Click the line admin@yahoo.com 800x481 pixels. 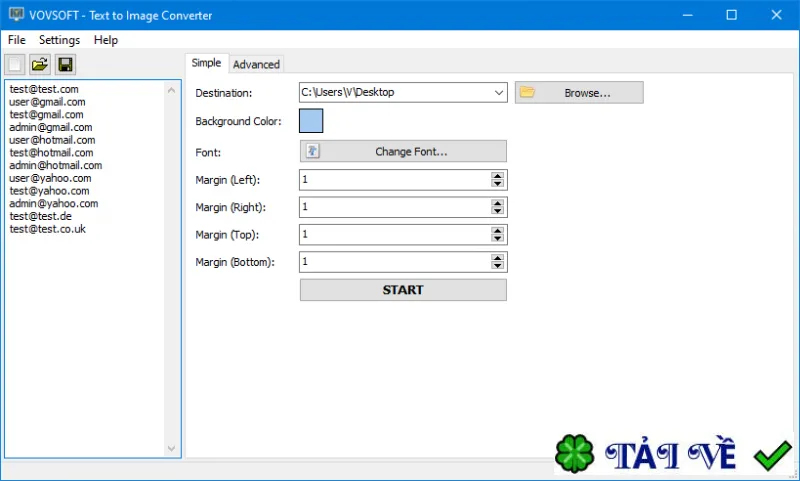pyautogui.click(x=54, y=204)
